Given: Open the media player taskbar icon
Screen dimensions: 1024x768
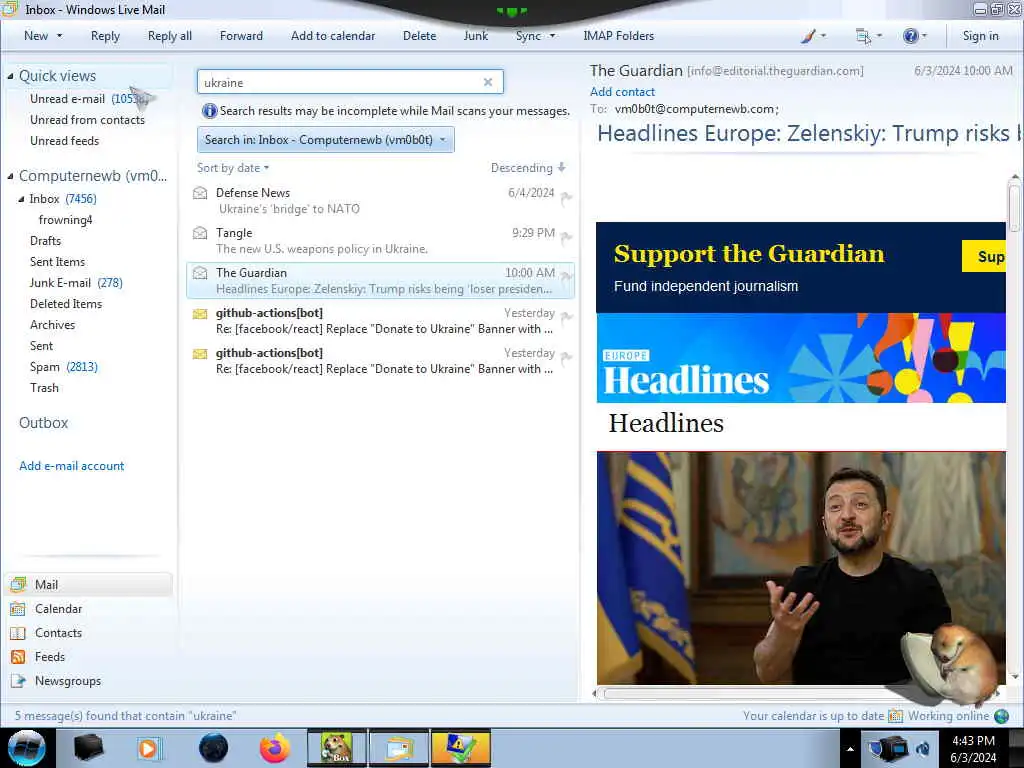Looking at the screenshot, I should click(x=148, y=748).
